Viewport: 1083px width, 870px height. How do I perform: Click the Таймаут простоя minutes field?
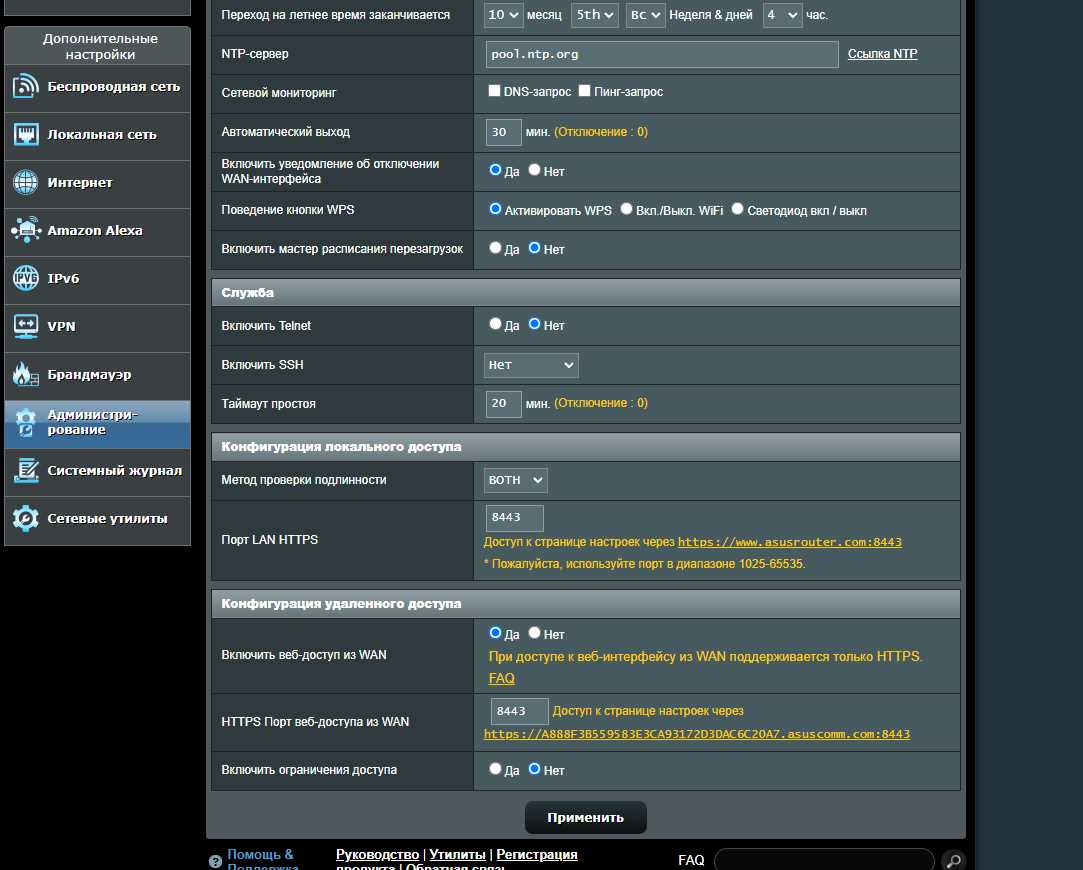click(504, 403)
